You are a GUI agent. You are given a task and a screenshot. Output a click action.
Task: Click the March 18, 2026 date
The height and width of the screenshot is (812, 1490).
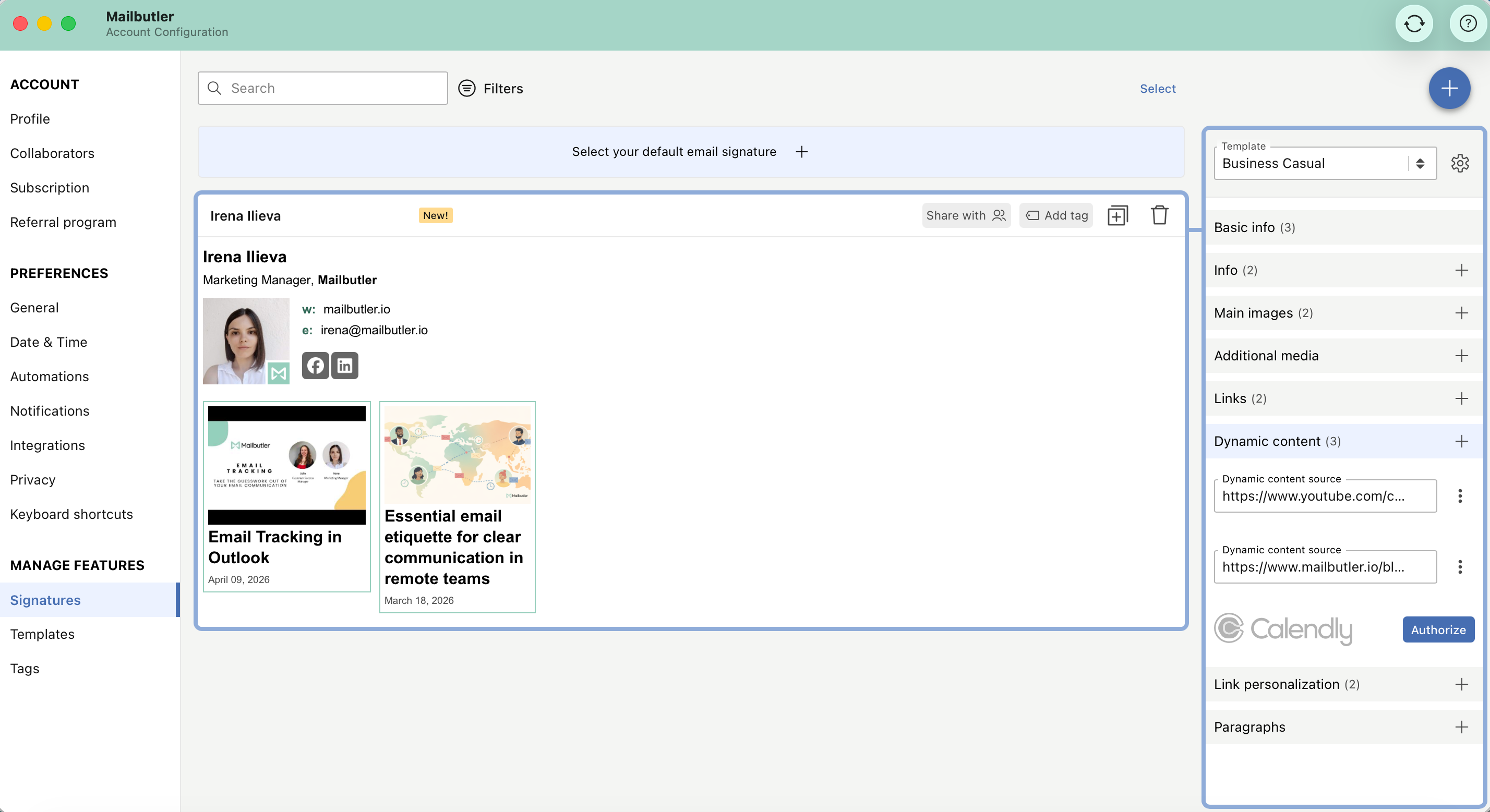419,600
